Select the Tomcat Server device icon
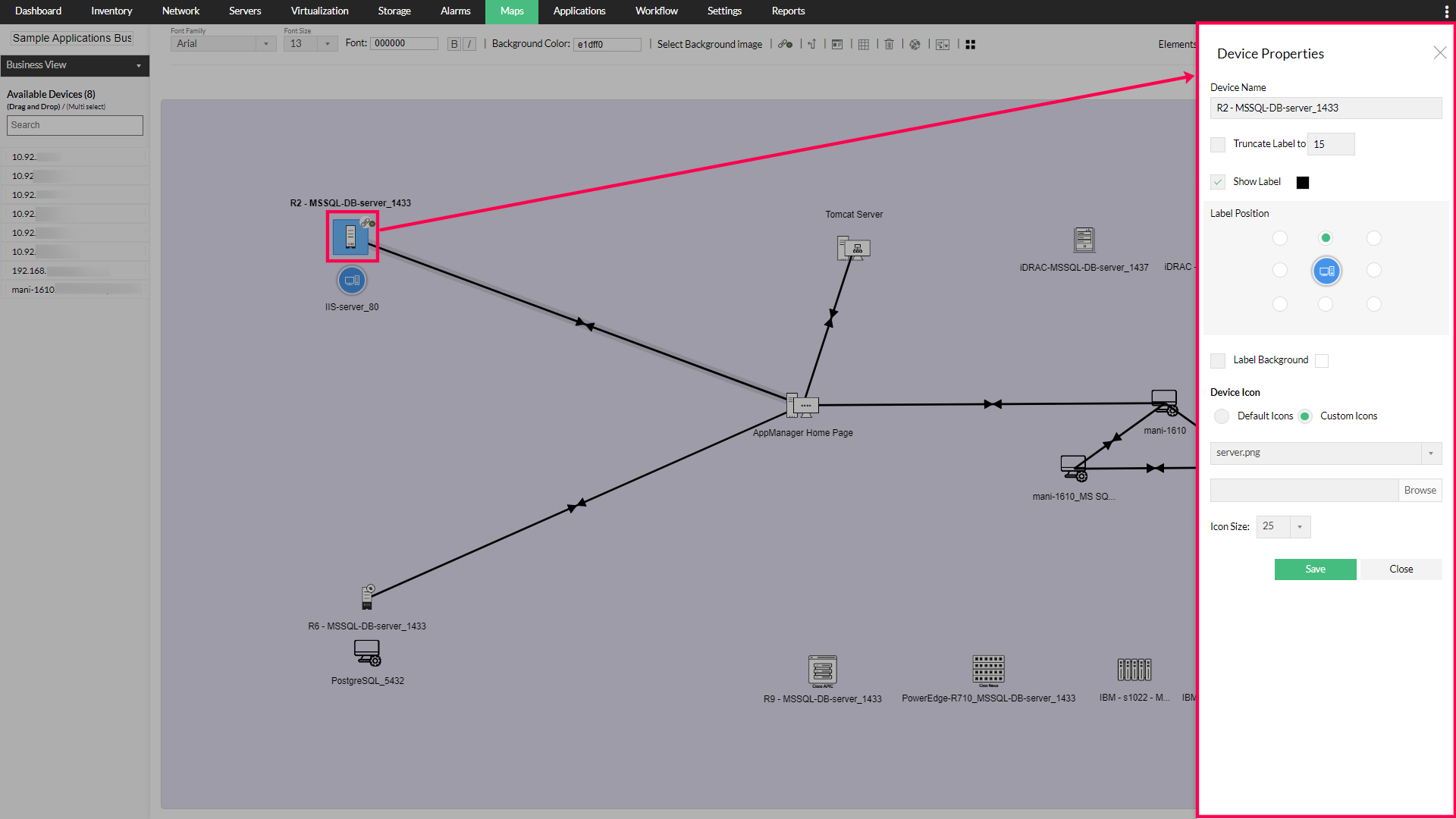This screenshot has height=819, width=1456. coord(854,247)
